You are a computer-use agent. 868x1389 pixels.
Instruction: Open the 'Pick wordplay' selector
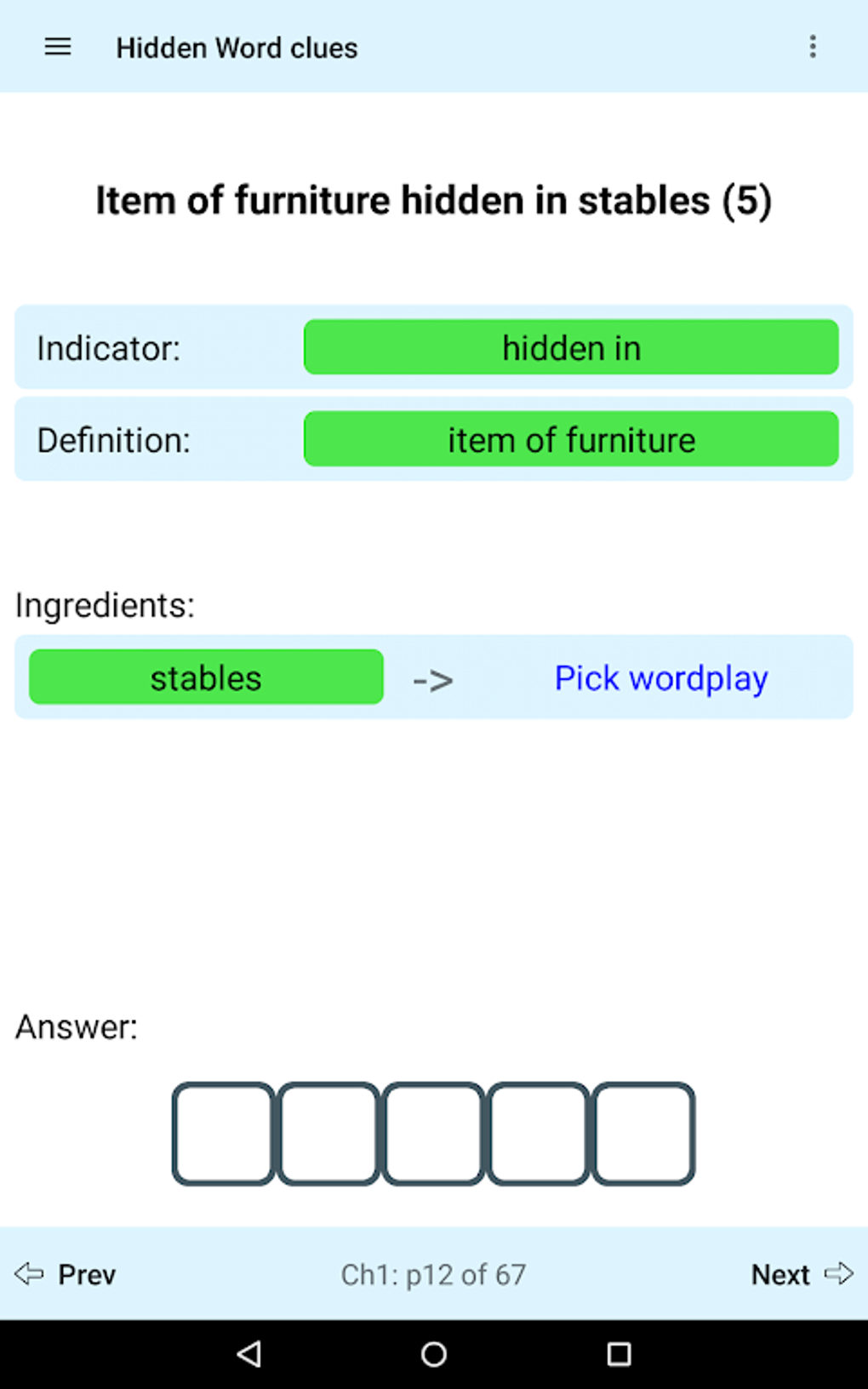tap(660, 678)
